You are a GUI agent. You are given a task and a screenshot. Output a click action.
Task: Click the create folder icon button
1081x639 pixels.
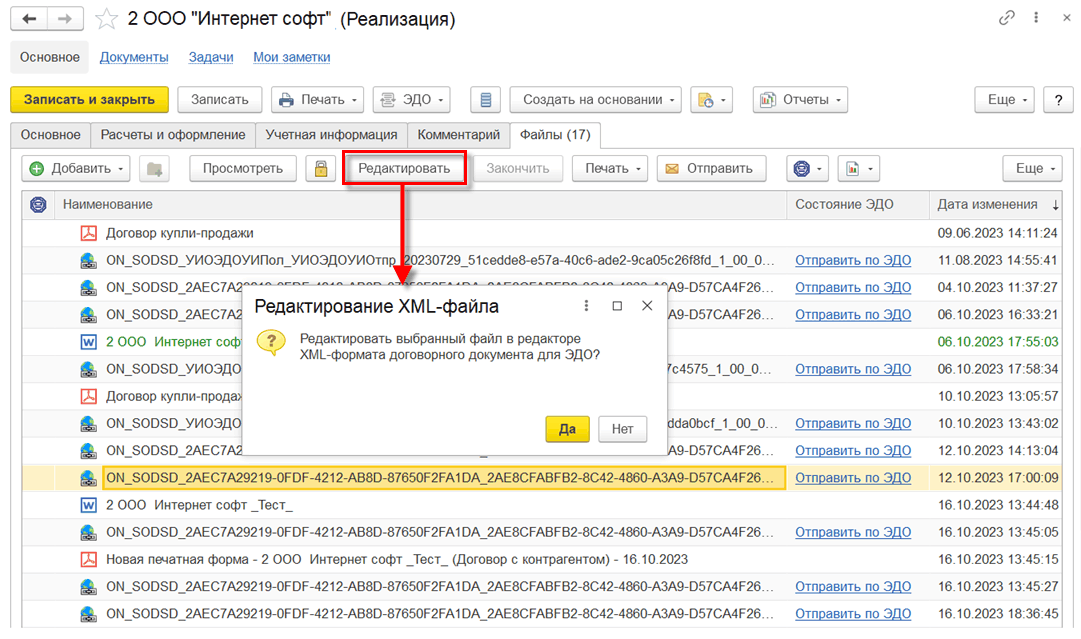click(154, 168)
